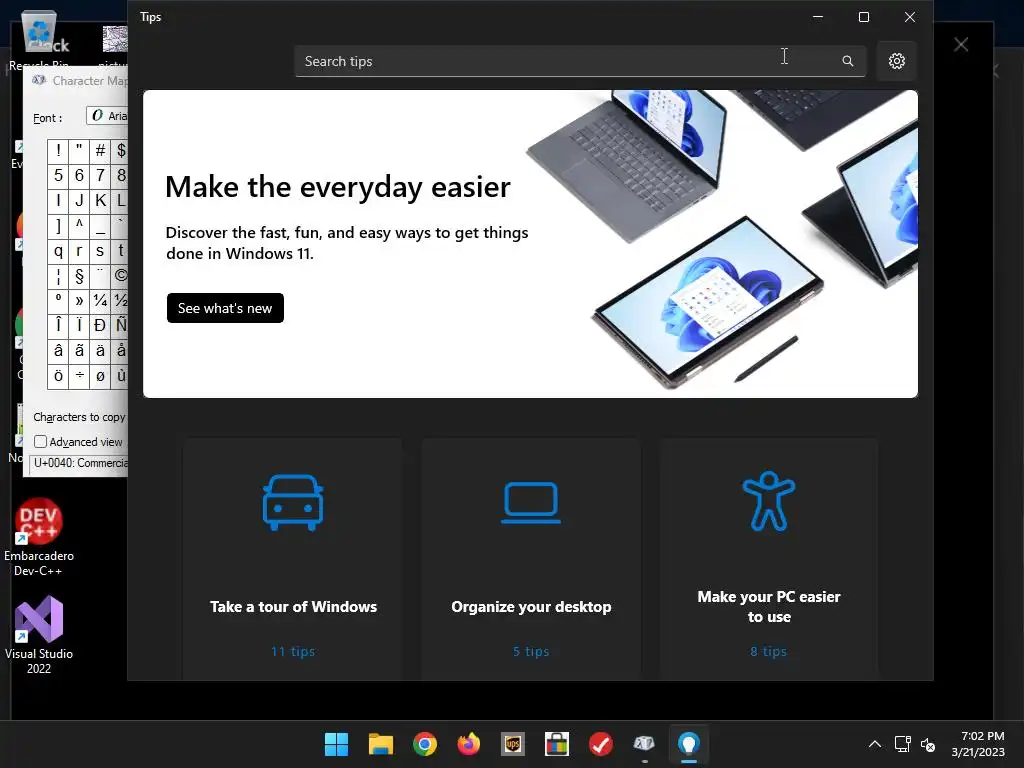Launch Google Chrome from the taskbar
This screenshot has height=768, width=1024.
point(424,744)
